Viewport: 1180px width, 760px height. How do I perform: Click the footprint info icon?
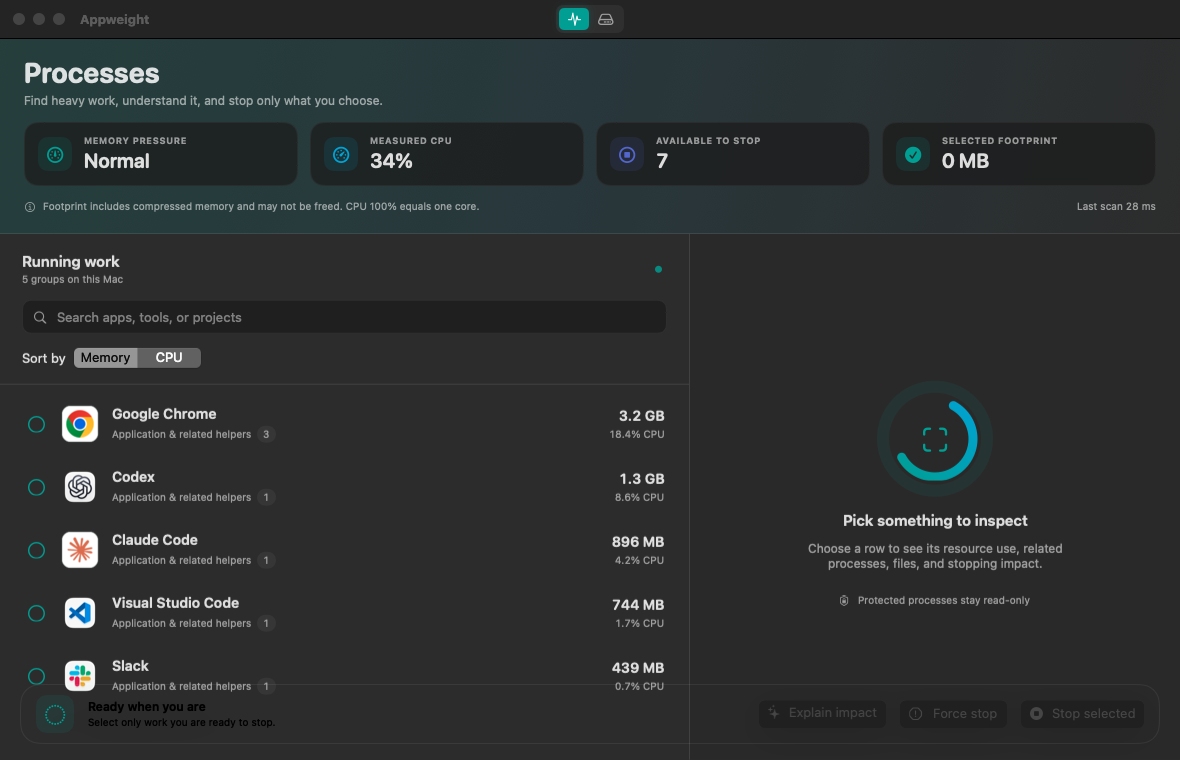(30, 207)
